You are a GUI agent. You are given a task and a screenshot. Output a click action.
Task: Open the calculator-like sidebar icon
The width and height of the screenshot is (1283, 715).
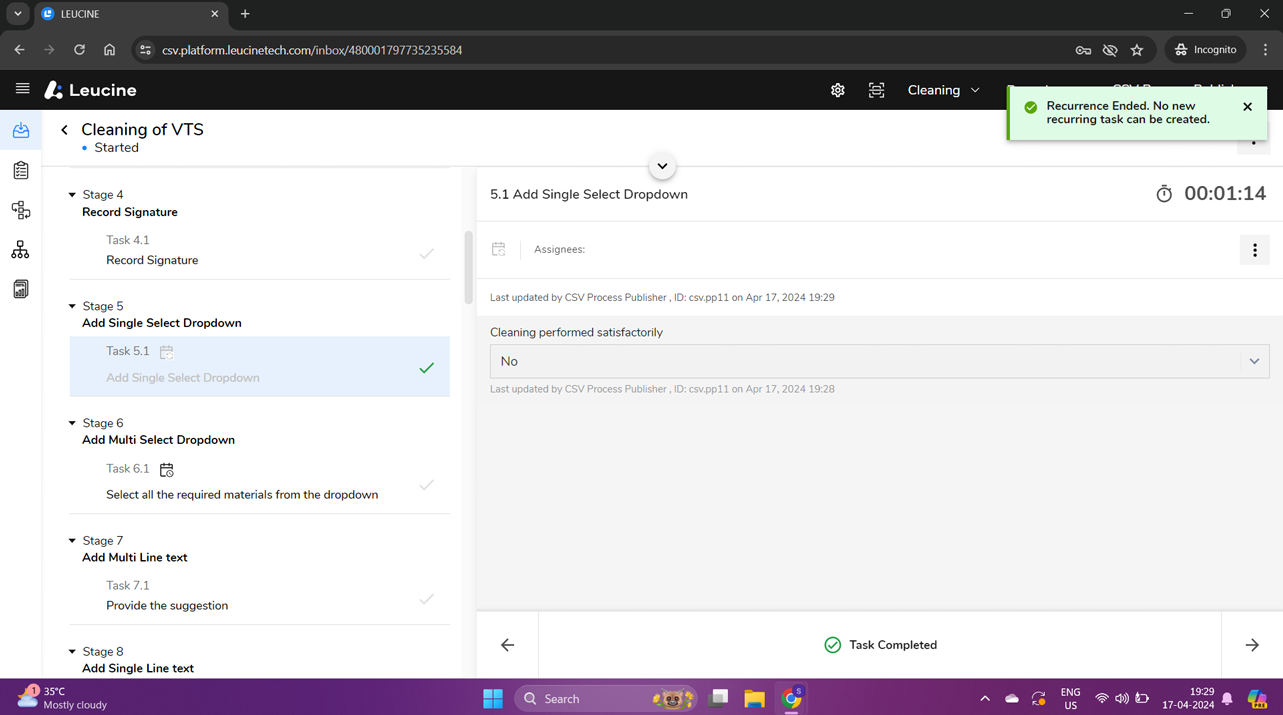tap(21, 289)
